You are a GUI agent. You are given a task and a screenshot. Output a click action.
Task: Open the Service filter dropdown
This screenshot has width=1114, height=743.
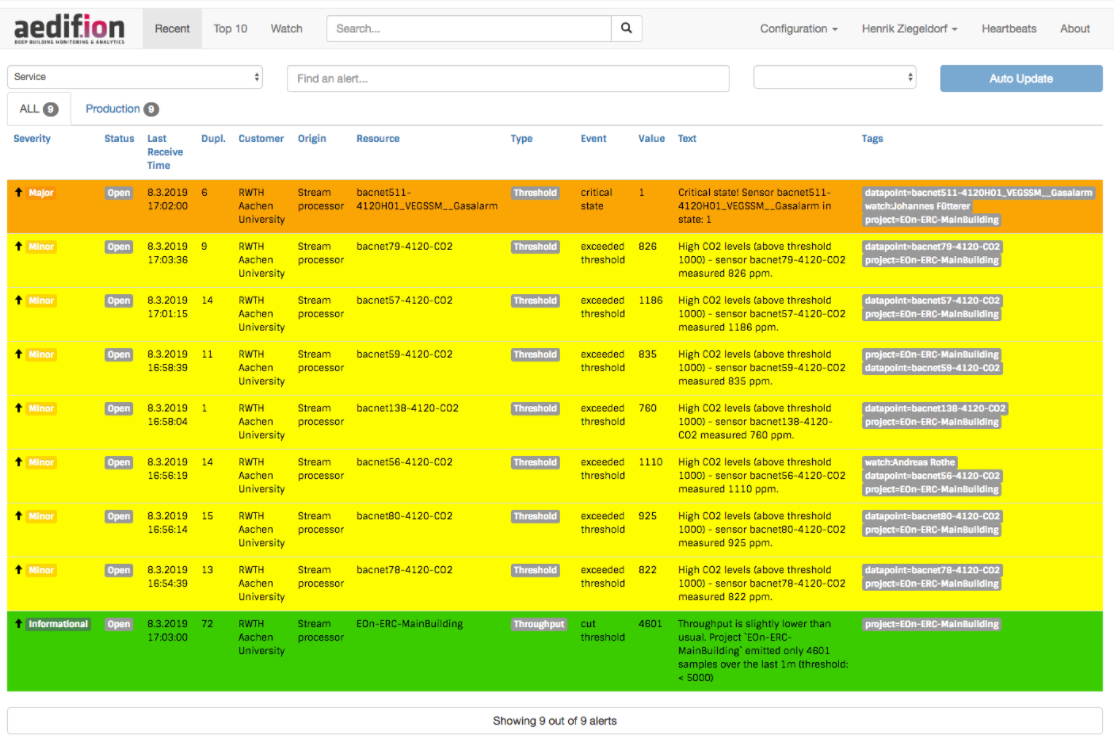click(135, 77)
